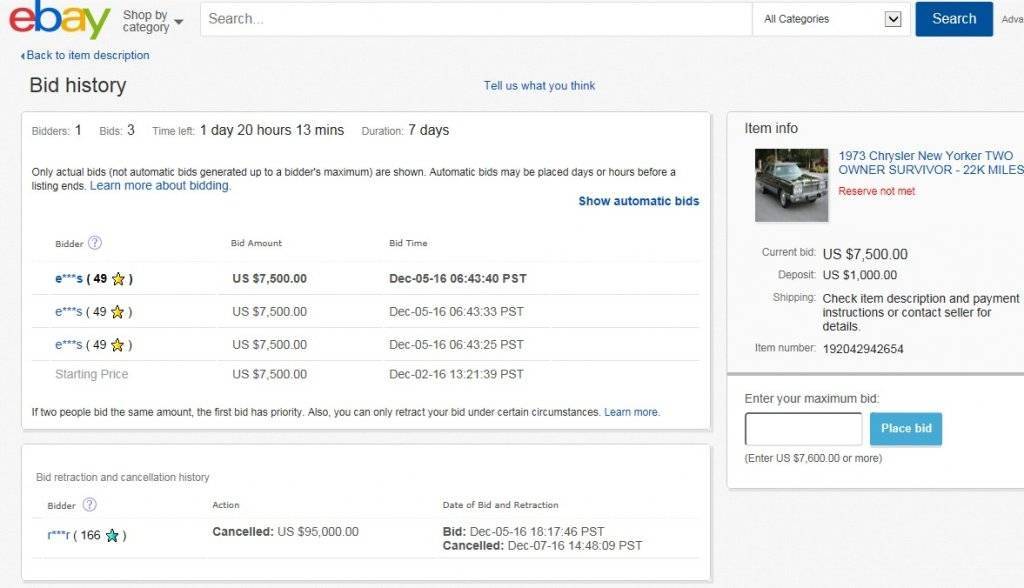Open bidder r***r profile link

point(60,536)
